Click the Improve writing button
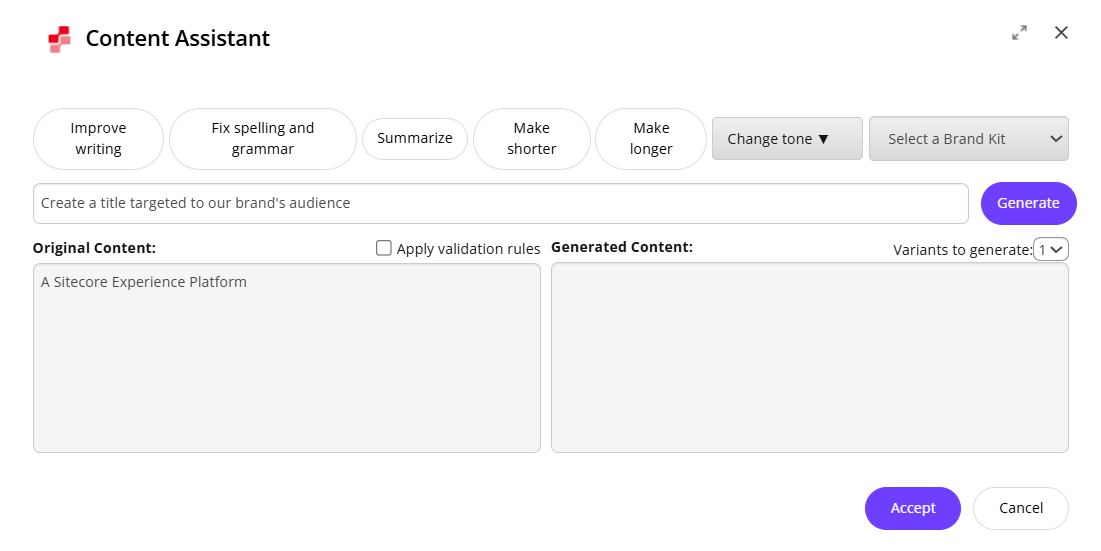 (x=98, y=139)
